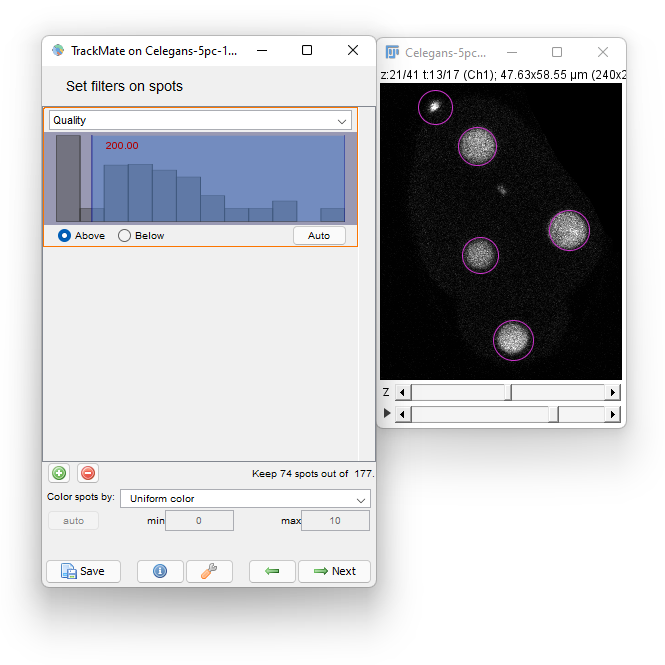Click the blue info icon button
665x665 pixels.
coord(160,571)
